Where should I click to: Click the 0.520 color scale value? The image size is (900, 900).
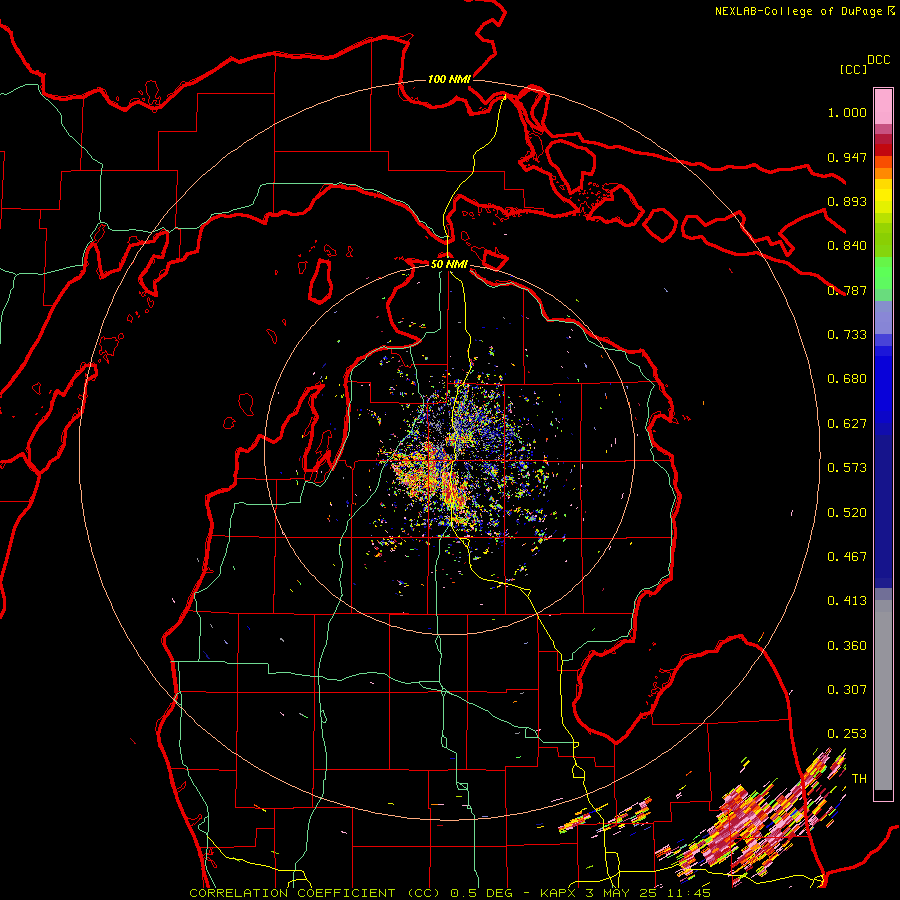847,513
